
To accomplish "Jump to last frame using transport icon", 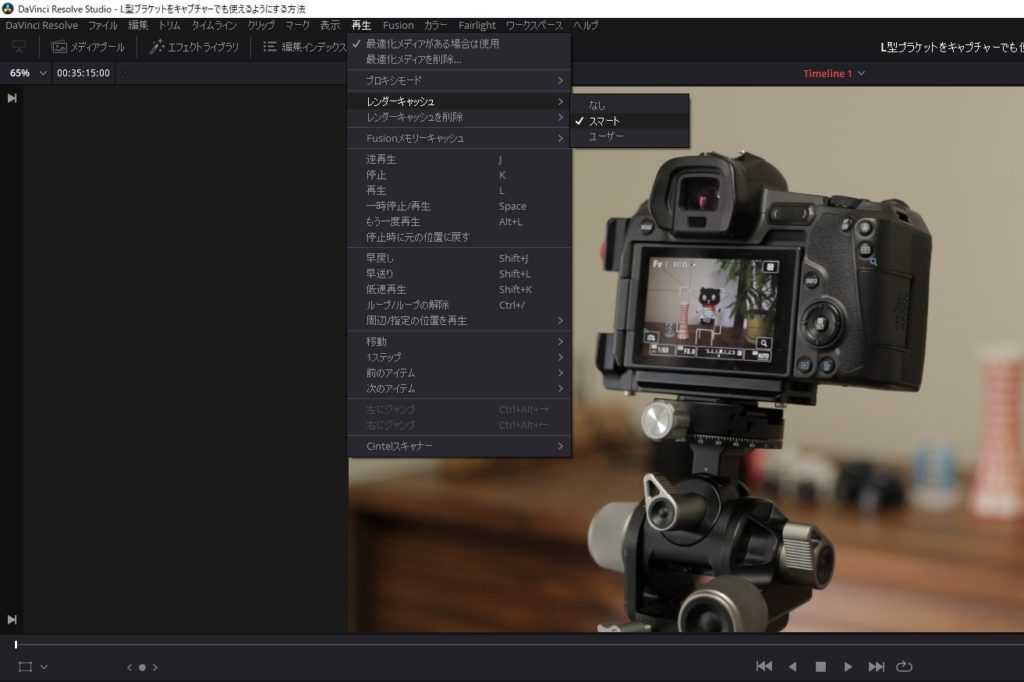I will point(876,665).
